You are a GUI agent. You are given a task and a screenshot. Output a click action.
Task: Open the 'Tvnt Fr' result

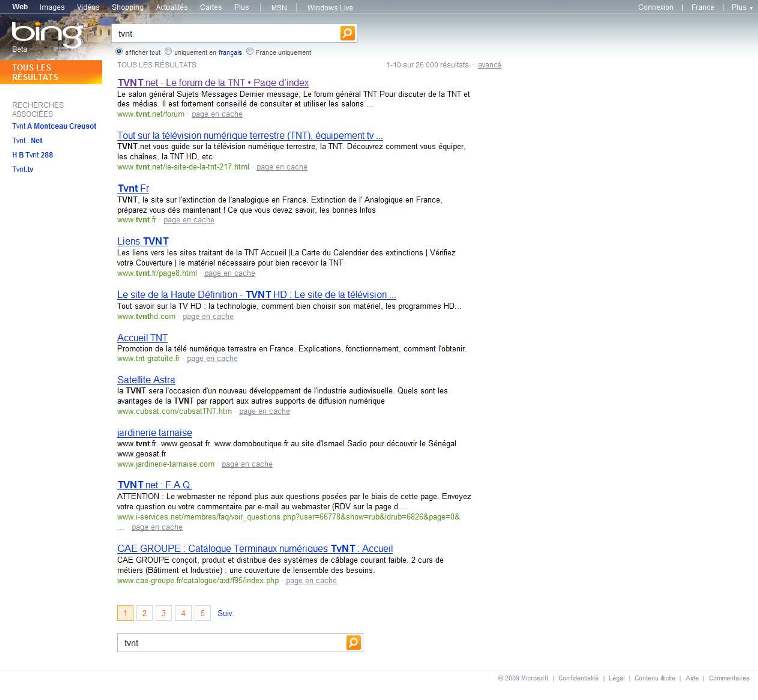pyautogui.click(x=133, y=188)
